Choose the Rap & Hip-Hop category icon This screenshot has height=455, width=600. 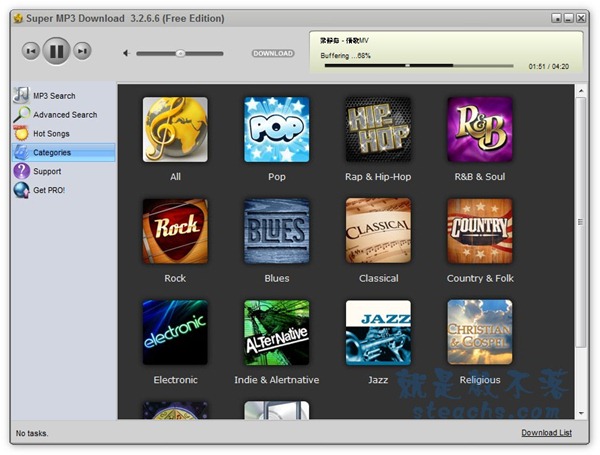378,130
